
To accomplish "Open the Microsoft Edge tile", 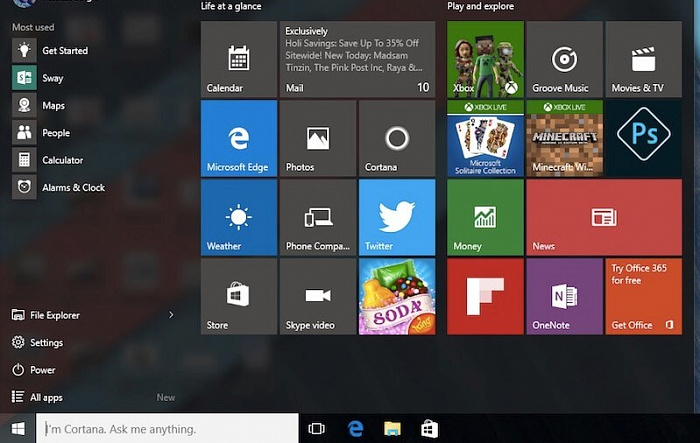I will (238, 137).
